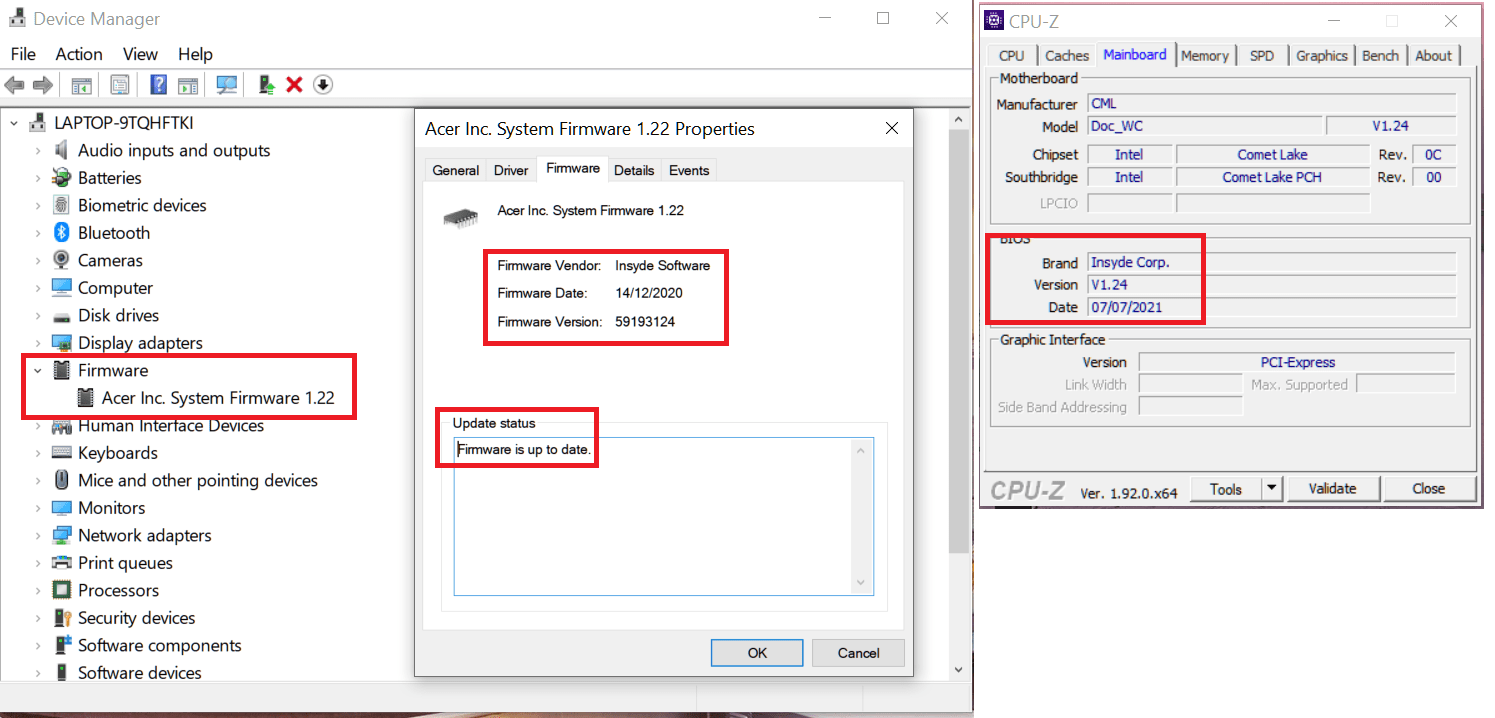Viewport: 1495px width, 718px height.
Task: Switch to the Details tab in firmware properties
Action: (x=634, y=170)
